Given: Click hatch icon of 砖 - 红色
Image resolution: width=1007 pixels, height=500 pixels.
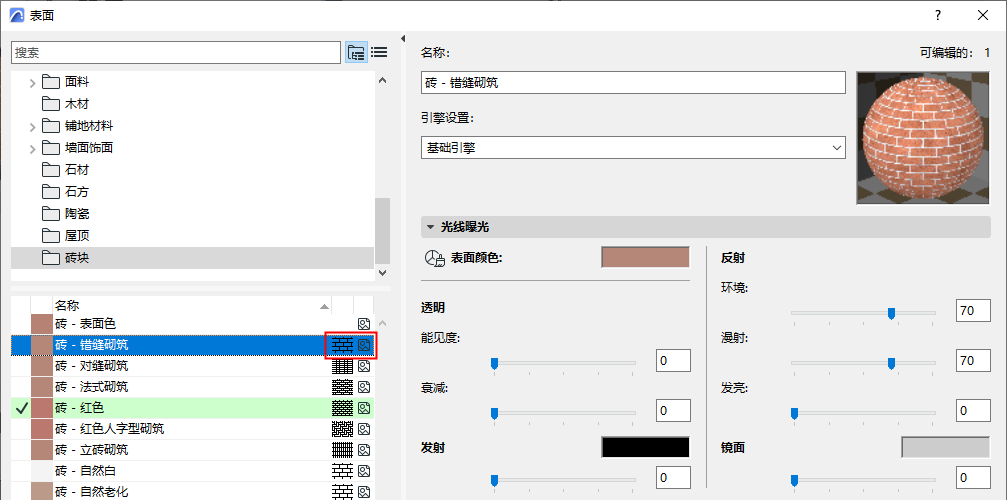Looking at the screenshot, I should coord(342,408).
